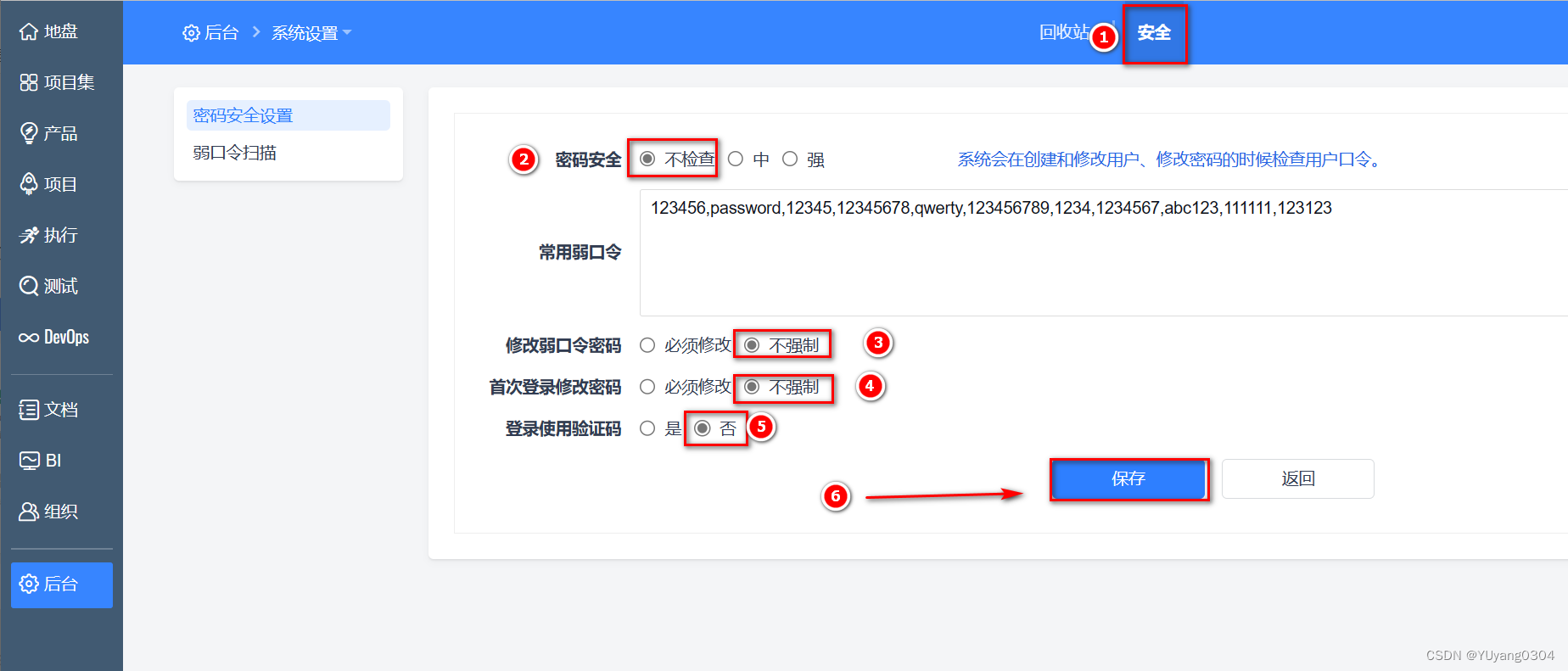
Task: Click the 常用弱口令 field label
Action: (580, 252)
